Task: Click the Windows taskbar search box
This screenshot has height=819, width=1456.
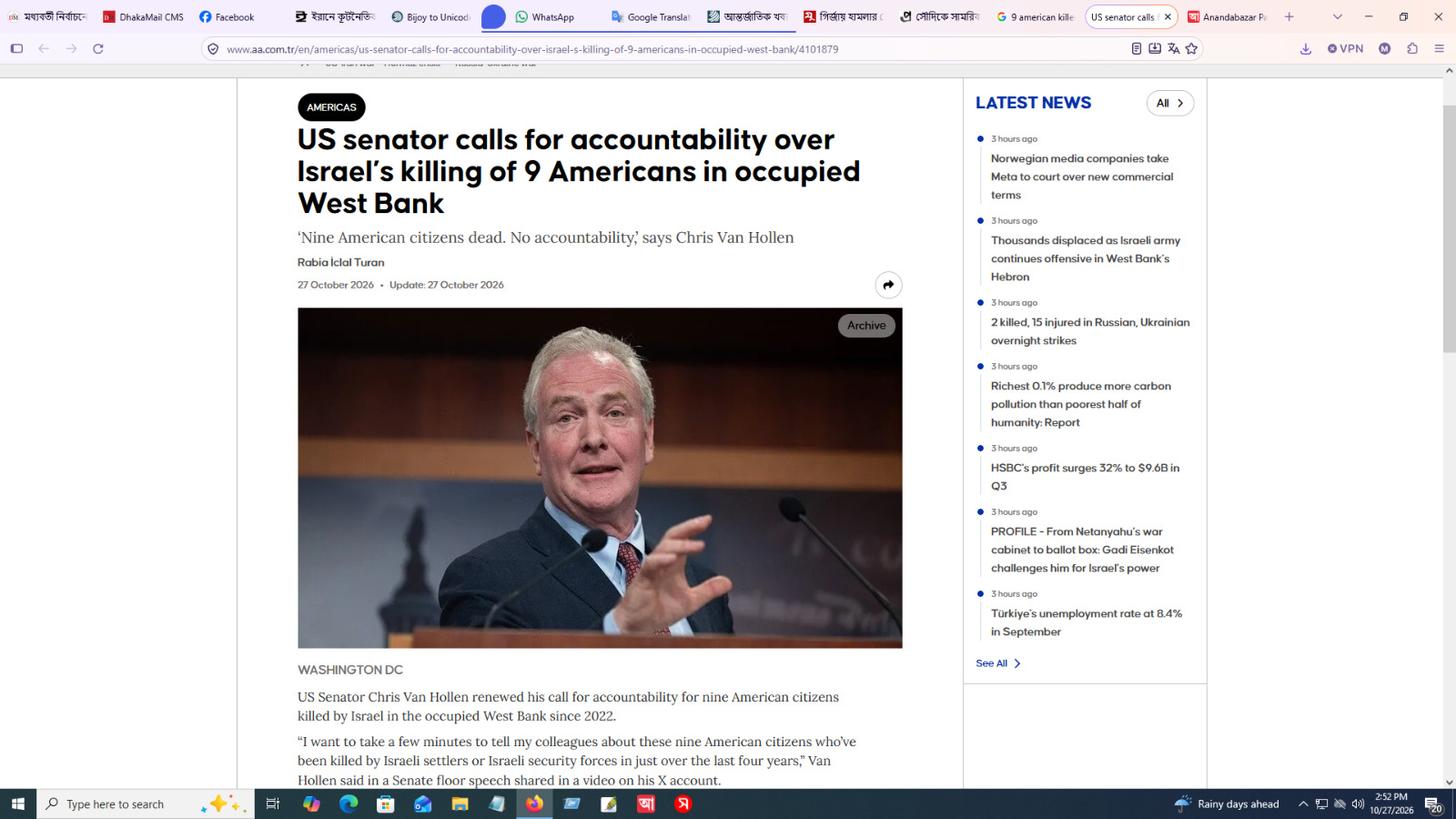Action: pyautogui.click(x=146, y=804)
